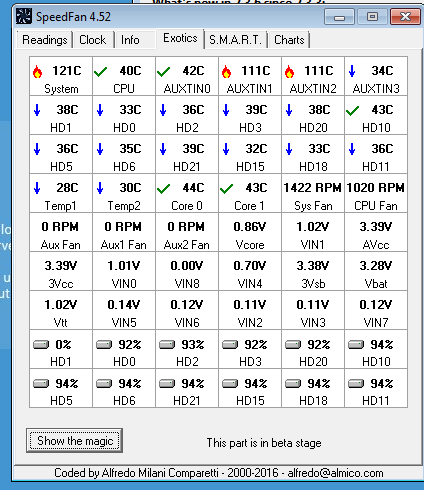
Task: Click the flame icon on AUXTIN1 reading
Action: [226, 72]
